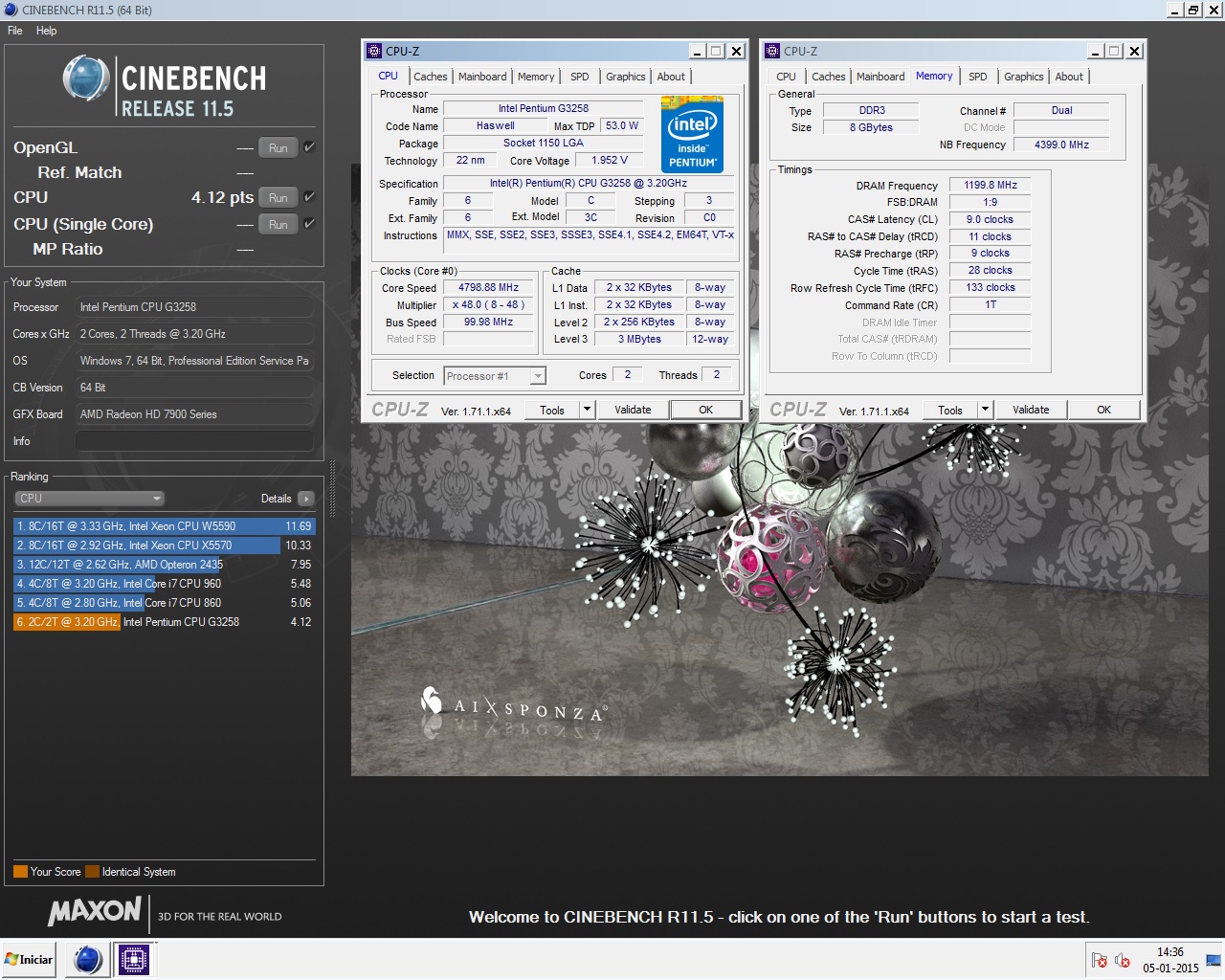This screenshot has width=1225, height=980.
Task: Click the orange Your Score legend swatch
Action: click(x=20, y=872)
